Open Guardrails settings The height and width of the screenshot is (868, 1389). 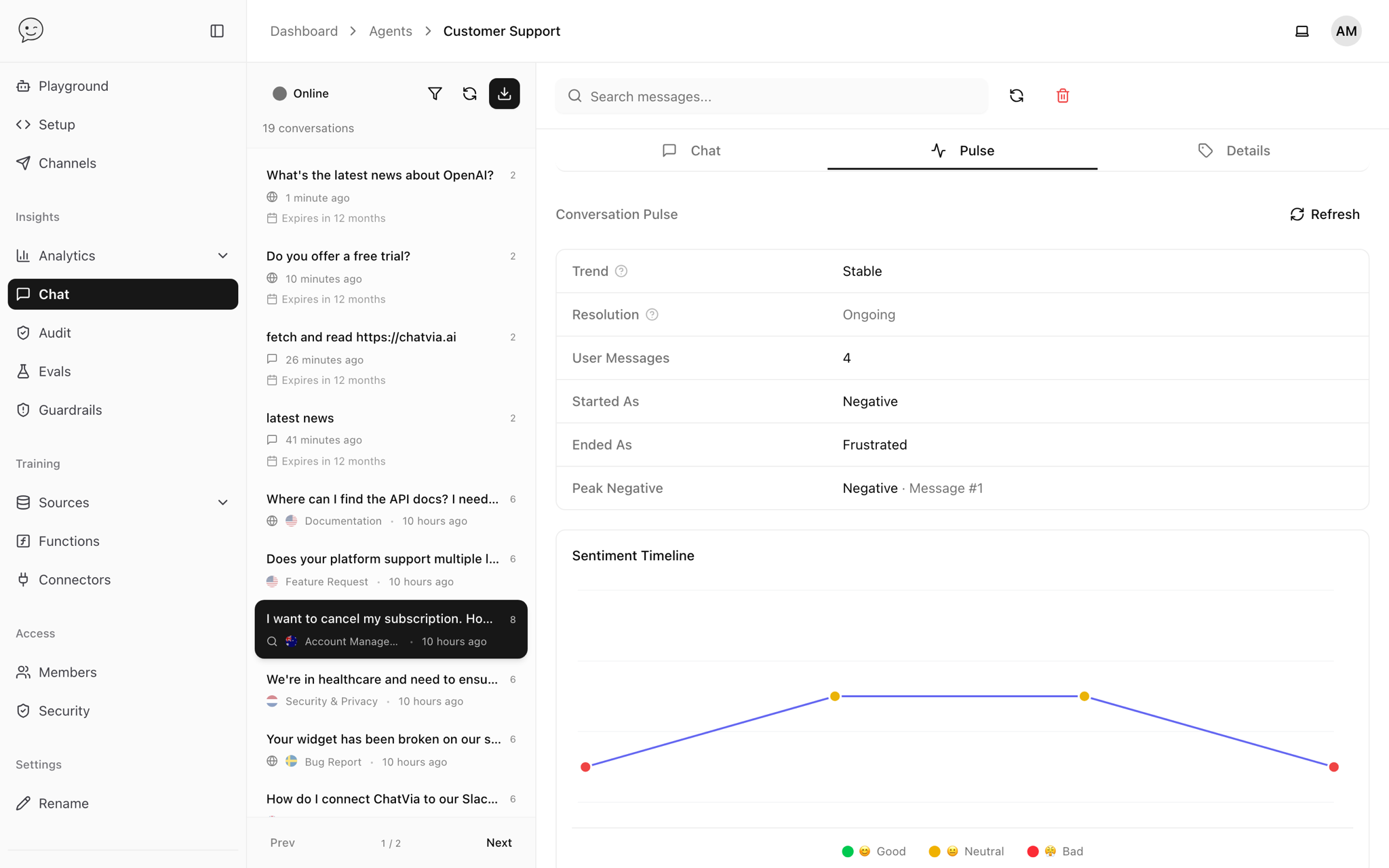point(123,410)
